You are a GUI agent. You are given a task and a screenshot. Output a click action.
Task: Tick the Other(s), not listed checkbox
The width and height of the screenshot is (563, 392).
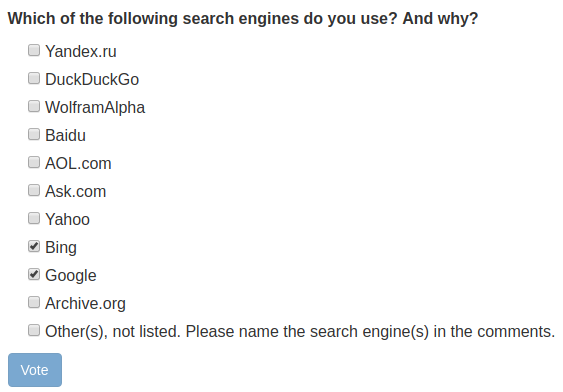34,330
